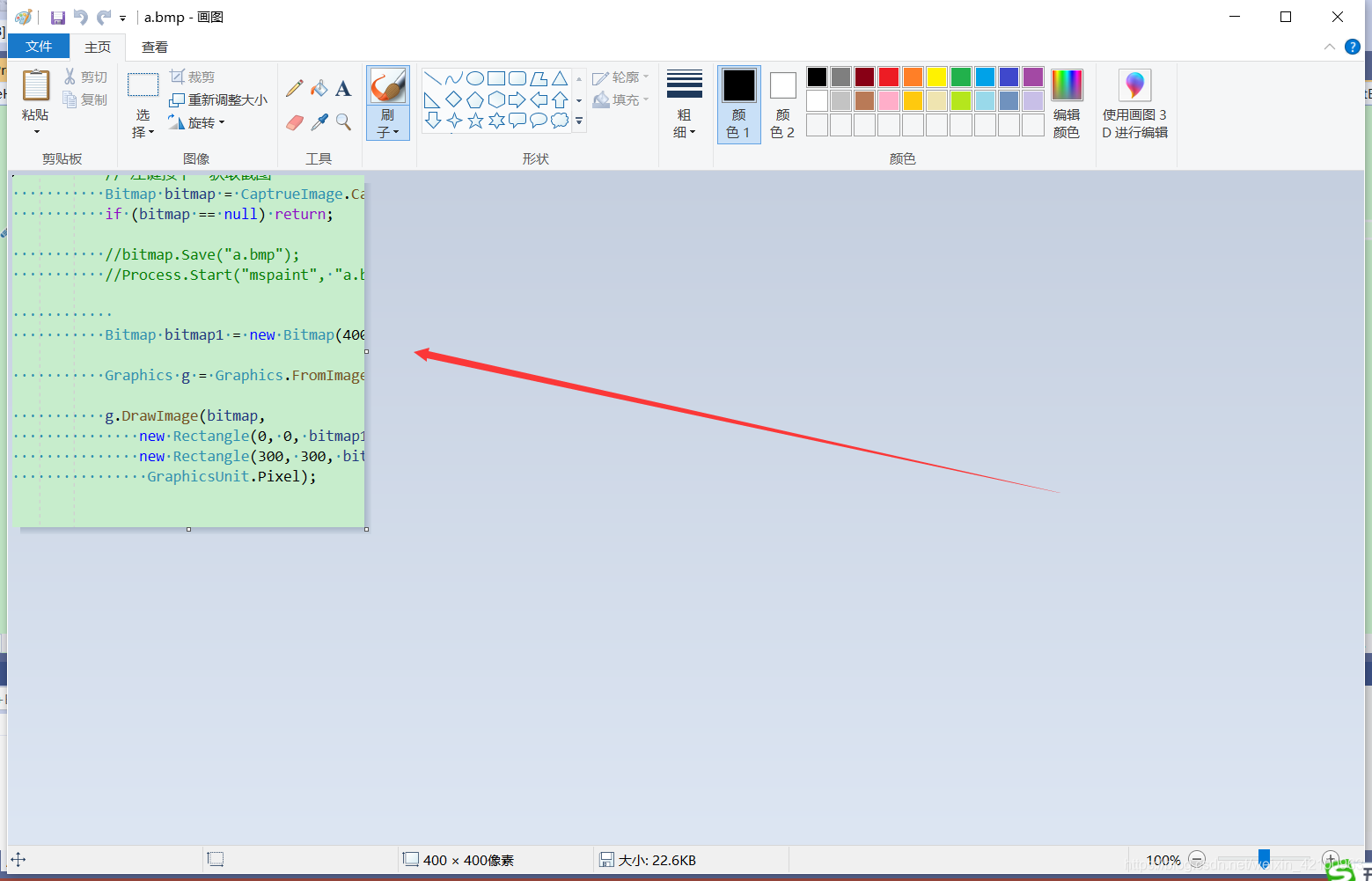Open the Rotate (旋转) dropdown
Screen dimensions: 1372x881
point(197,123)
